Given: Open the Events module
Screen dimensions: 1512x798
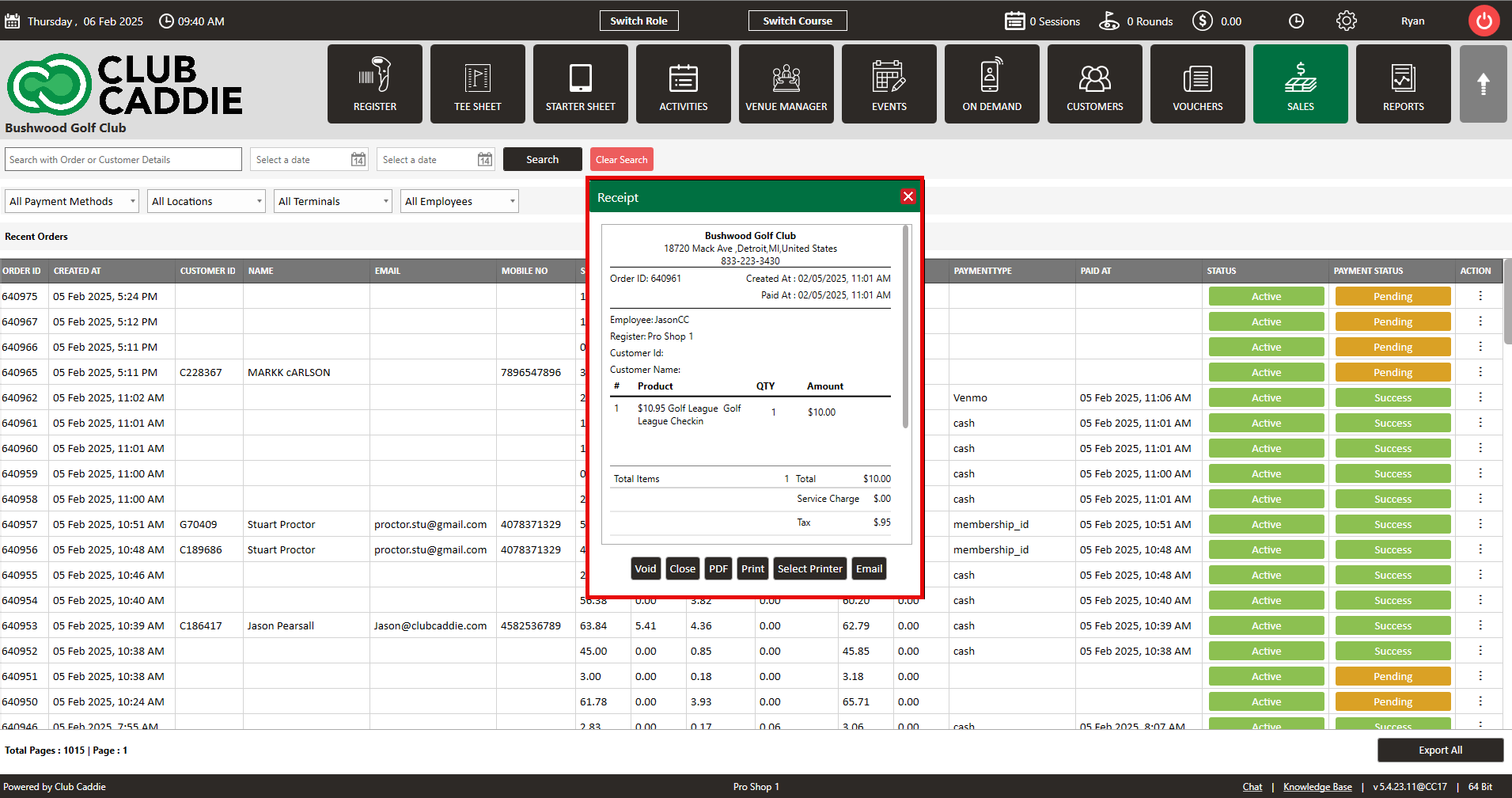Looking at the screenshot, I should [x=889, y=84].
